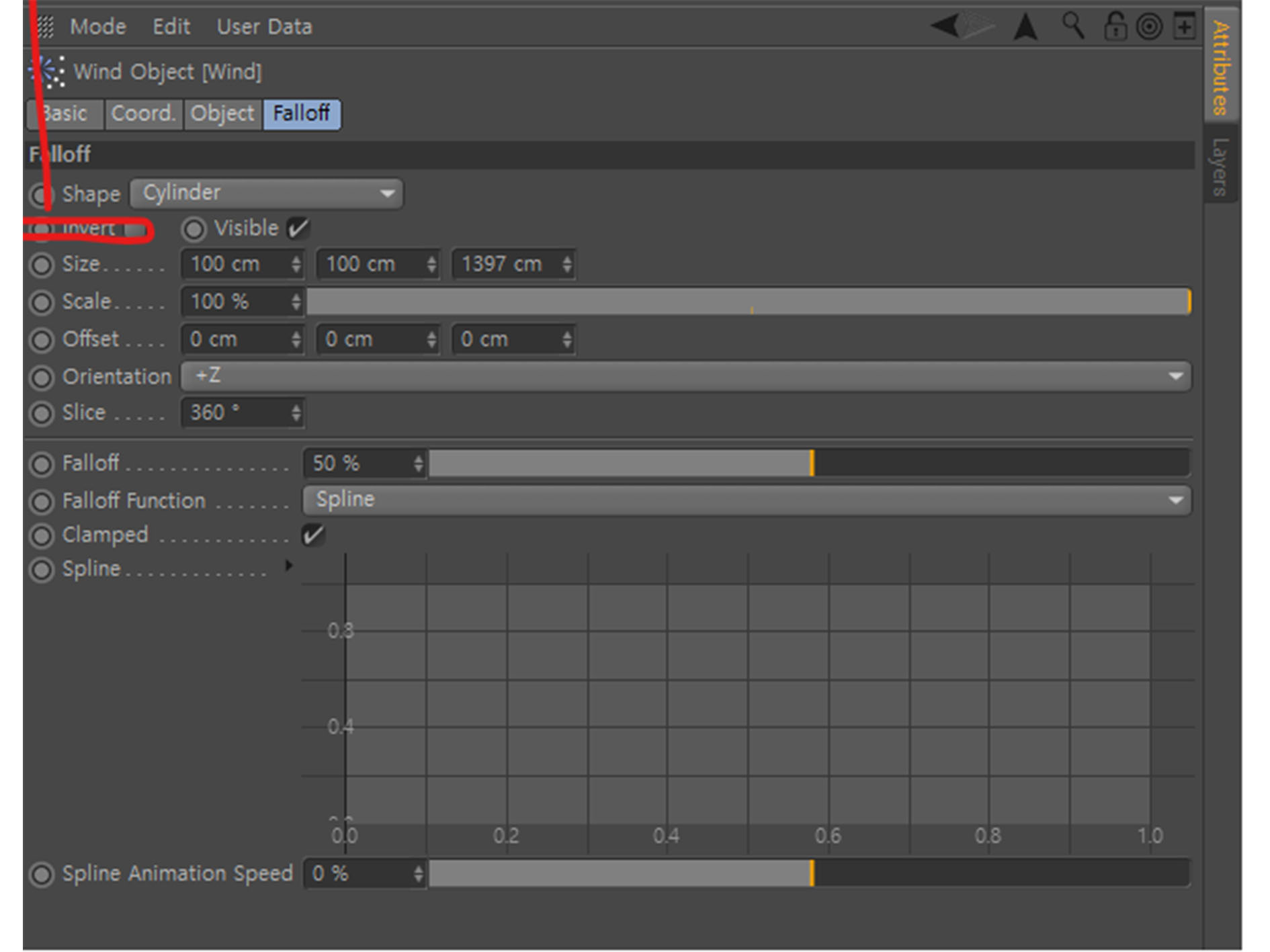Enable the Invert checkbox

coord(135,230)
